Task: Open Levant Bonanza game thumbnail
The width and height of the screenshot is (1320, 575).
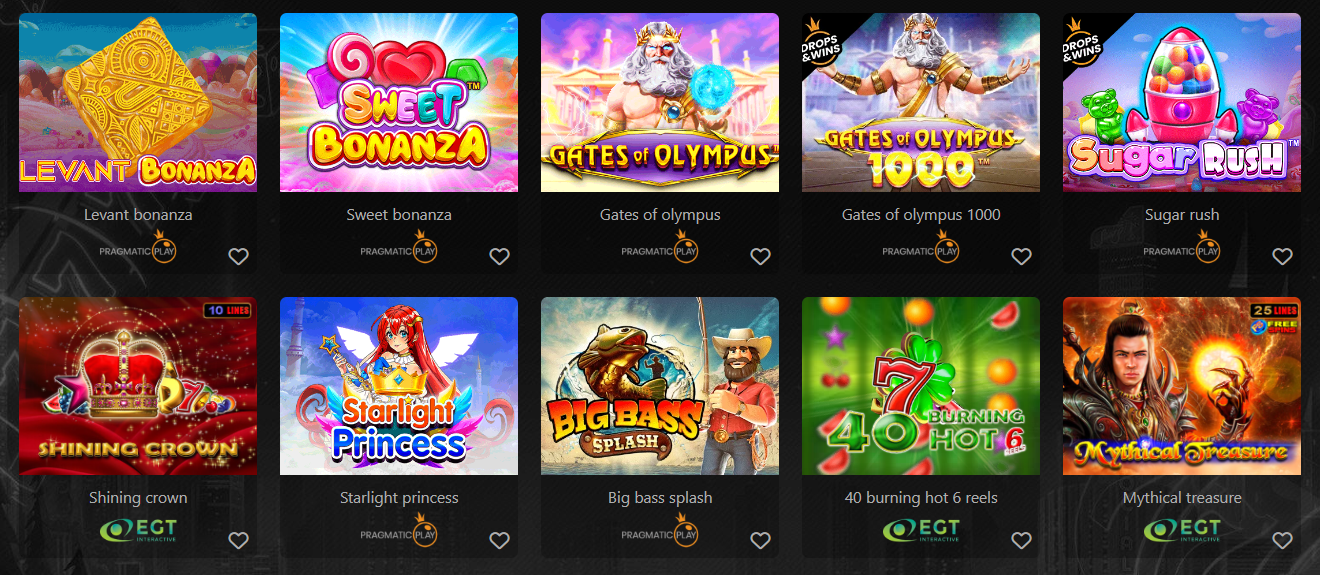Action: click(138, 102)
